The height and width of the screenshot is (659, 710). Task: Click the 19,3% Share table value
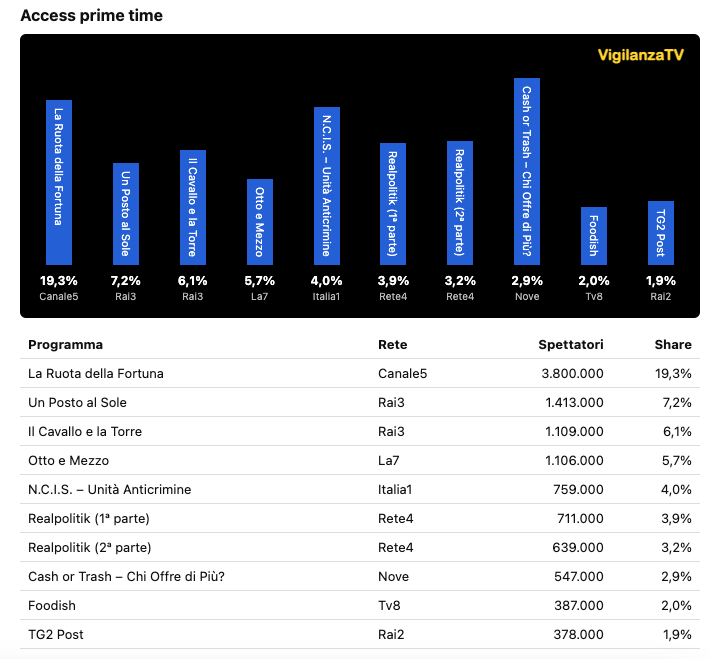[673, 374]
